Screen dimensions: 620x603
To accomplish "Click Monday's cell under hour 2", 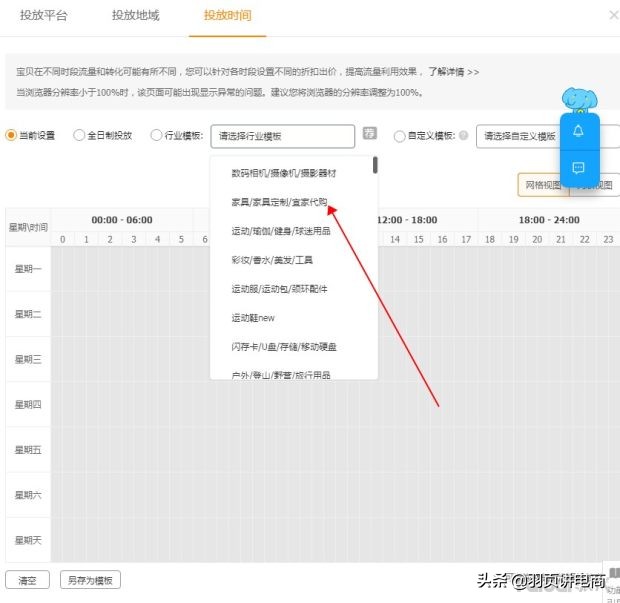I will pyautogui.click(x=110, y=269).
